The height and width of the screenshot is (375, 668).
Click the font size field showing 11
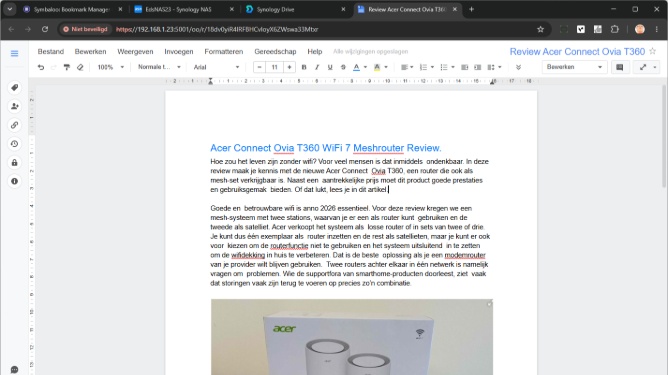point(274,67)
